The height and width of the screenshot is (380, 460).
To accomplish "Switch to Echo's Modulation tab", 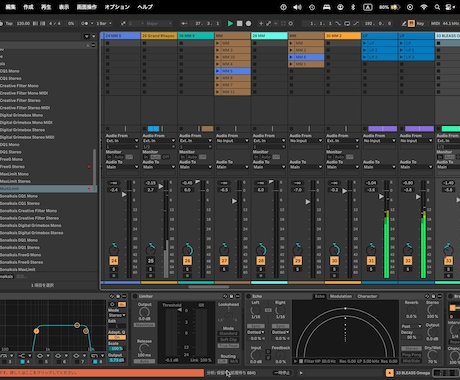I will (341, 296).
